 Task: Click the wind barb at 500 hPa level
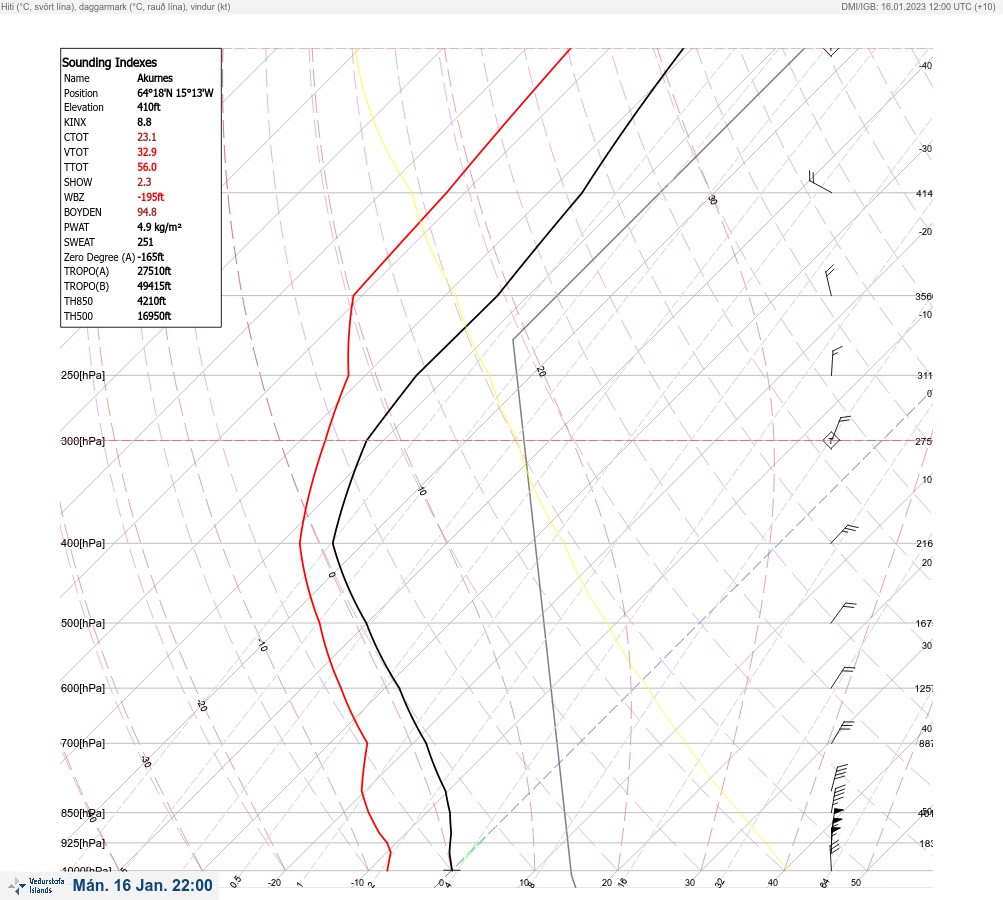pyautogui.click(x=843, y=613)
